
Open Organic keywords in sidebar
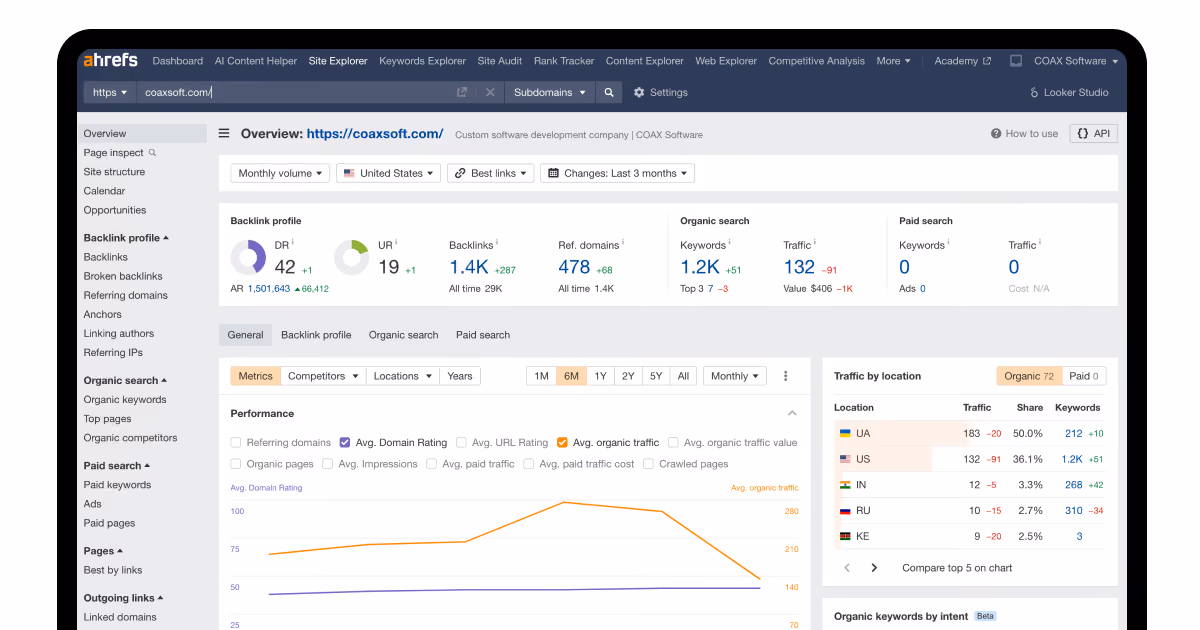coord(125,399)
